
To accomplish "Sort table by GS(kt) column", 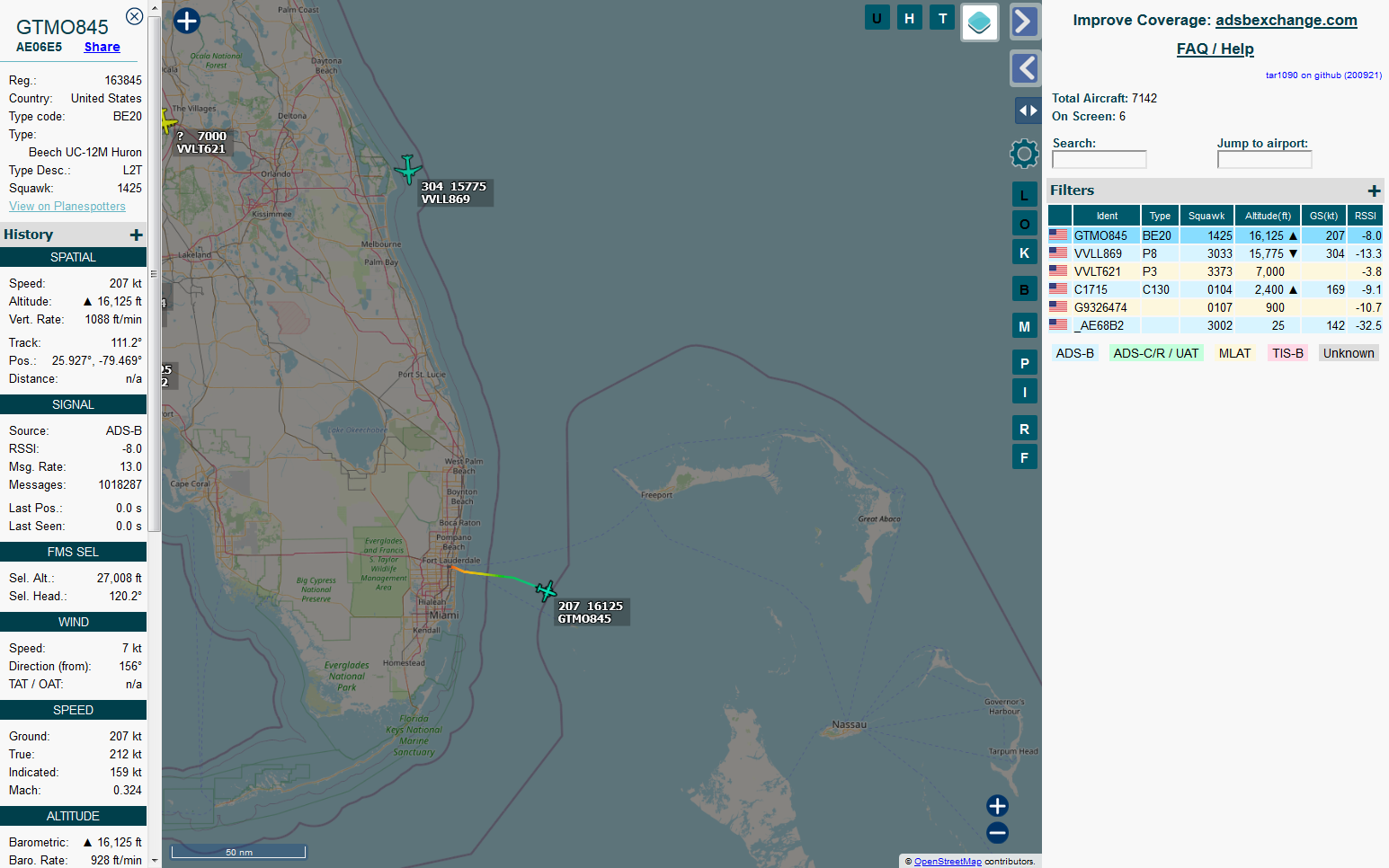I will coord(1323,216).
